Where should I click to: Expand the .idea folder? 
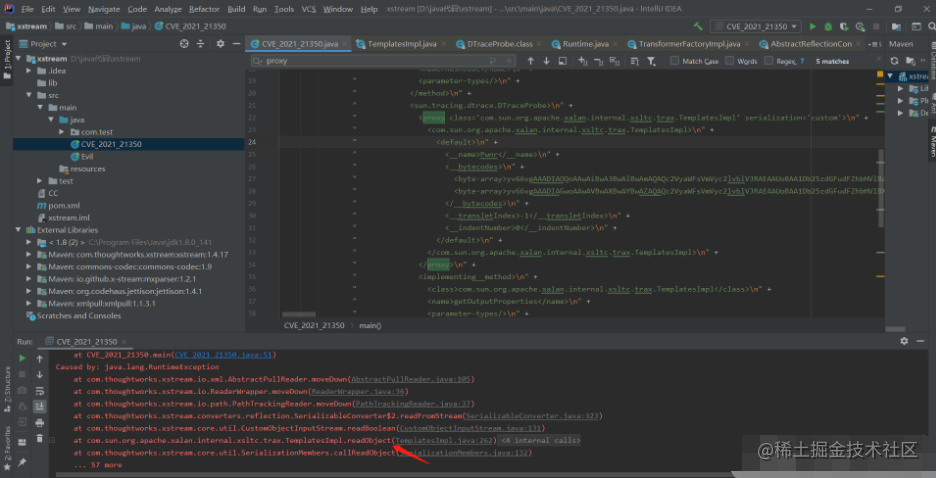pos(29,70)
